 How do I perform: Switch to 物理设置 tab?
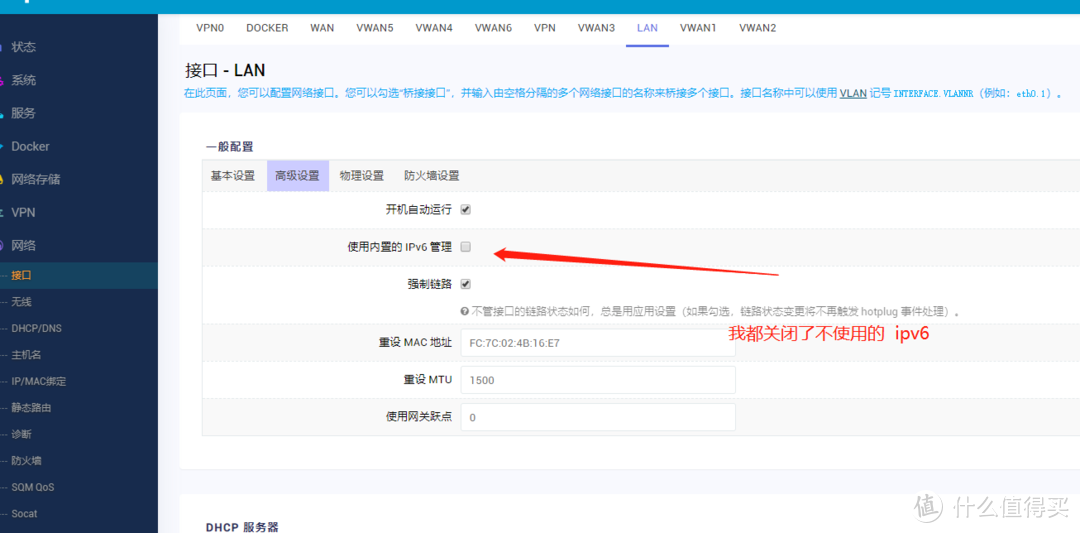pyautogui.click(x=362, y=176)
